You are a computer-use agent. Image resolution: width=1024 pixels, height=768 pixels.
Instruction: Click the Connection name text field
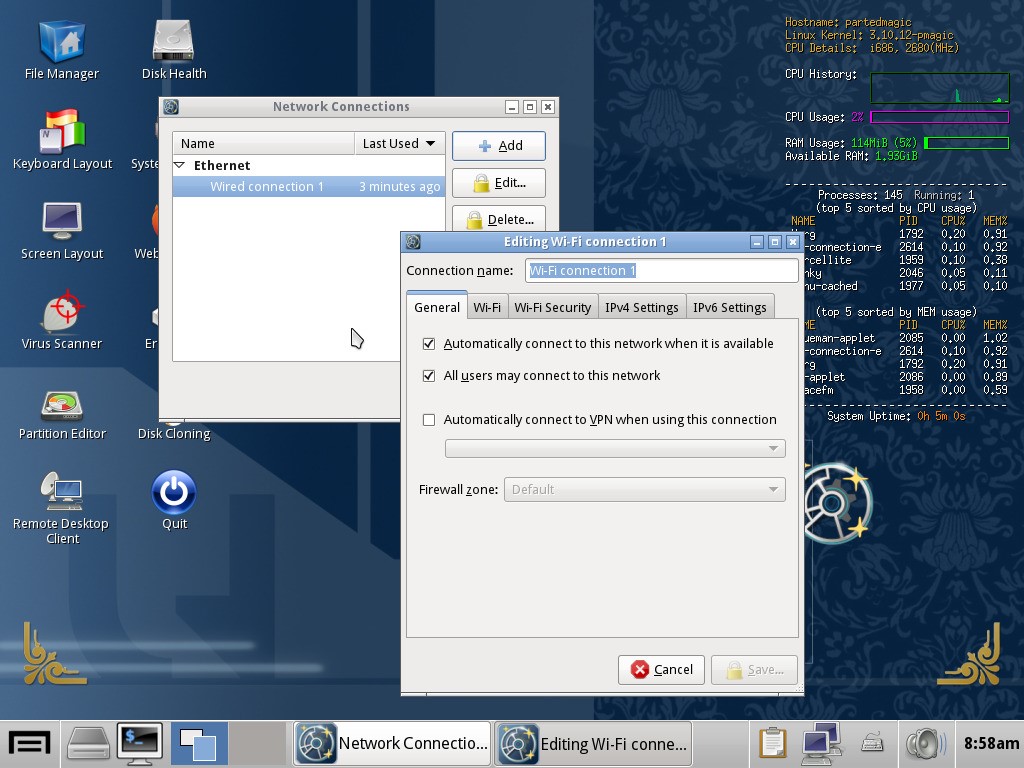pos(661,271)
